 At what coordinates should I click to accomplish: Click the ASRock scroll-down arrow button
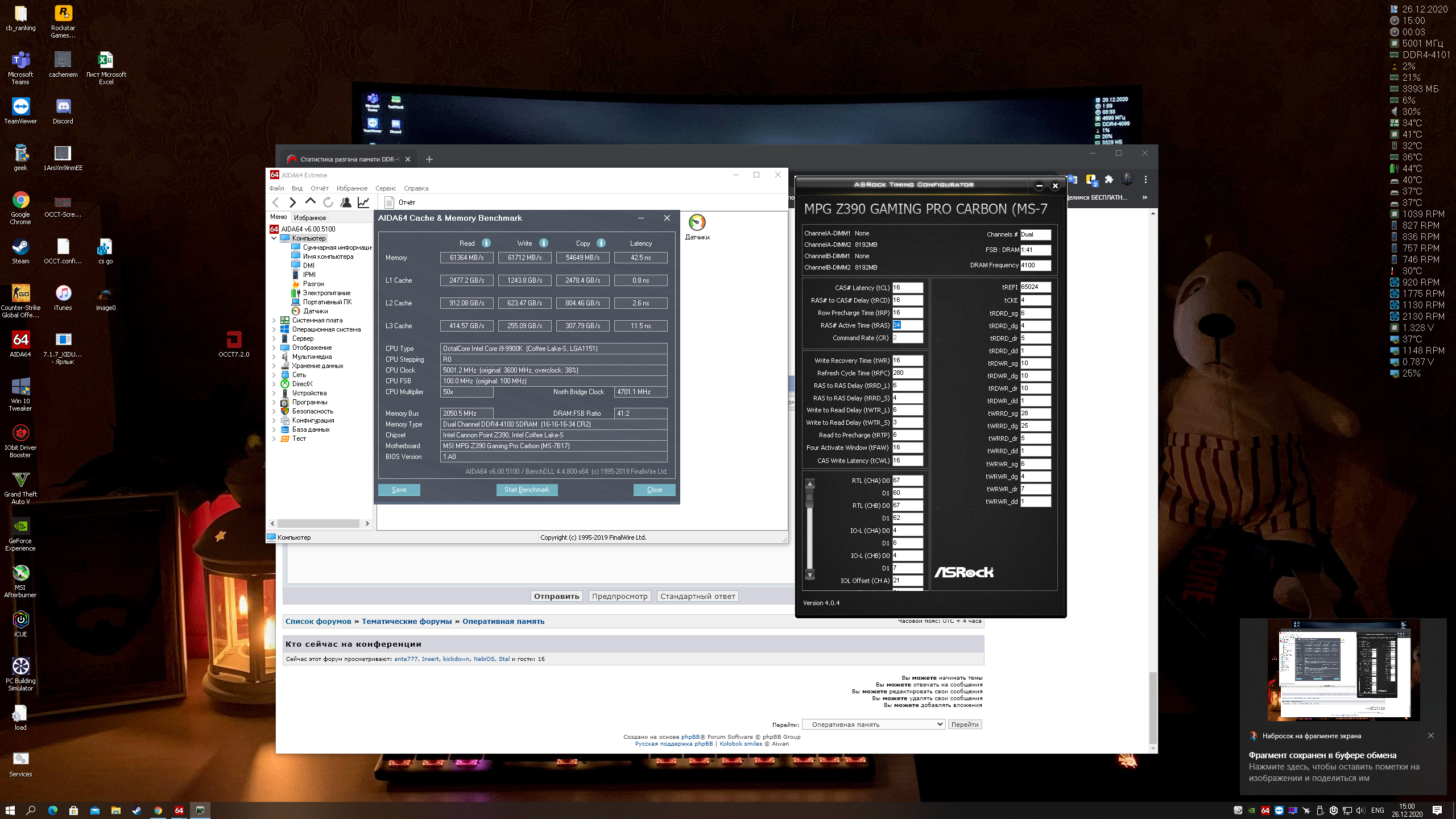[810, 575]
